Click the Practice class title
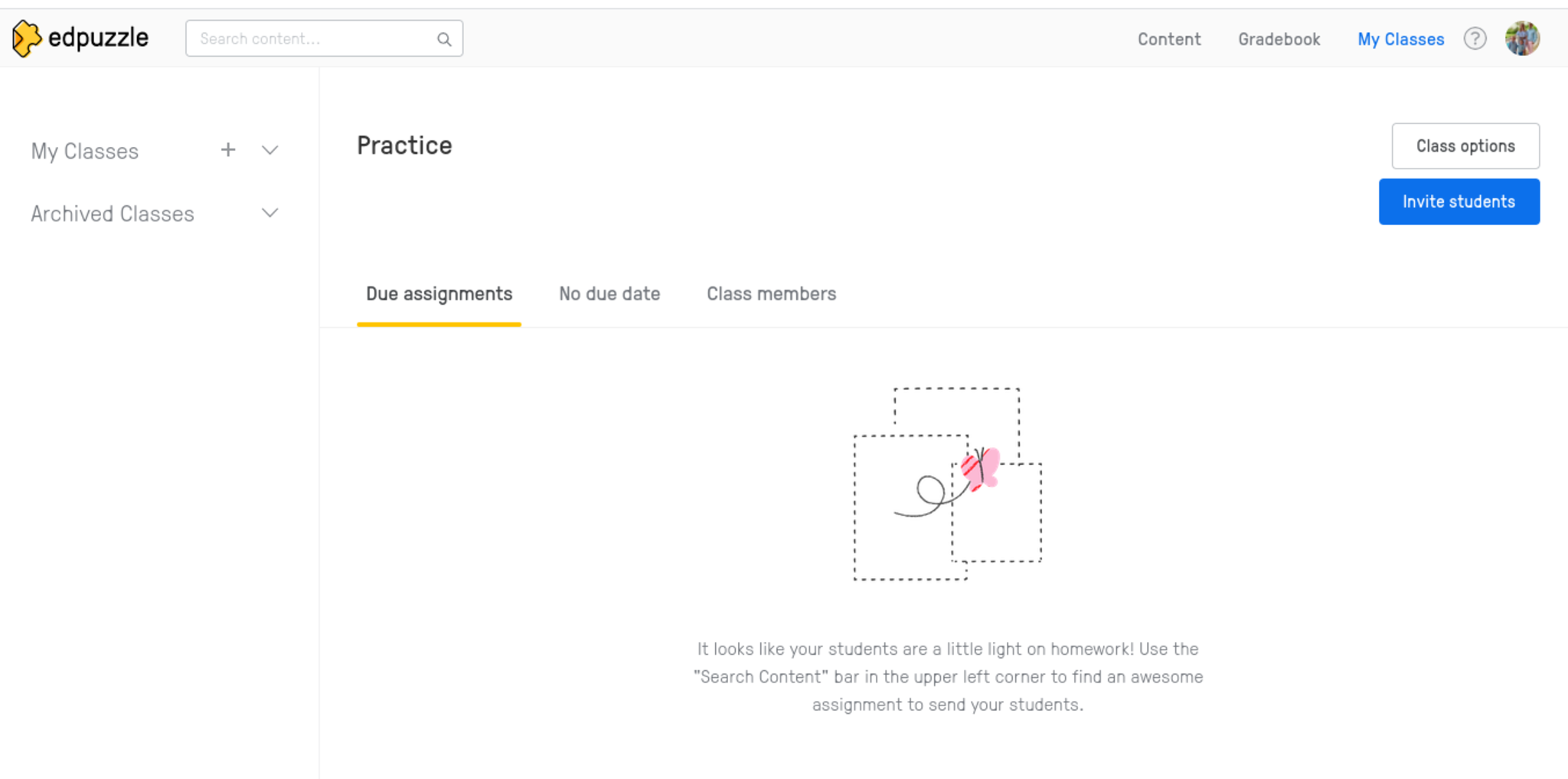This screenshot has height=779, width=1568. (x=404, y=146)
